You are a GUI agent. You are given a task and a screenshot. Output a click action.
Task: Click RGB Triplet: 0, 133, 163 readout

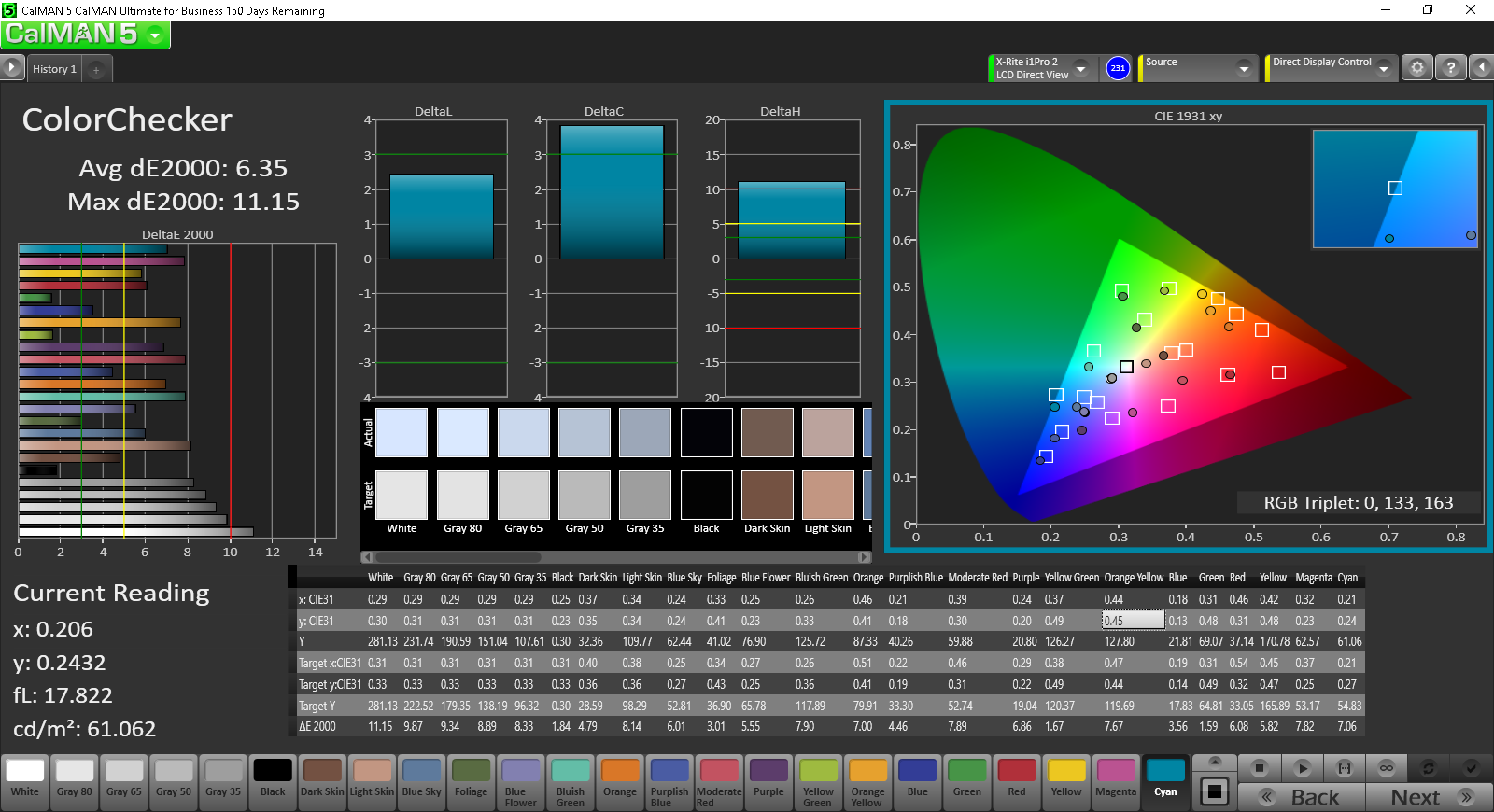[x=1359, y=503]
